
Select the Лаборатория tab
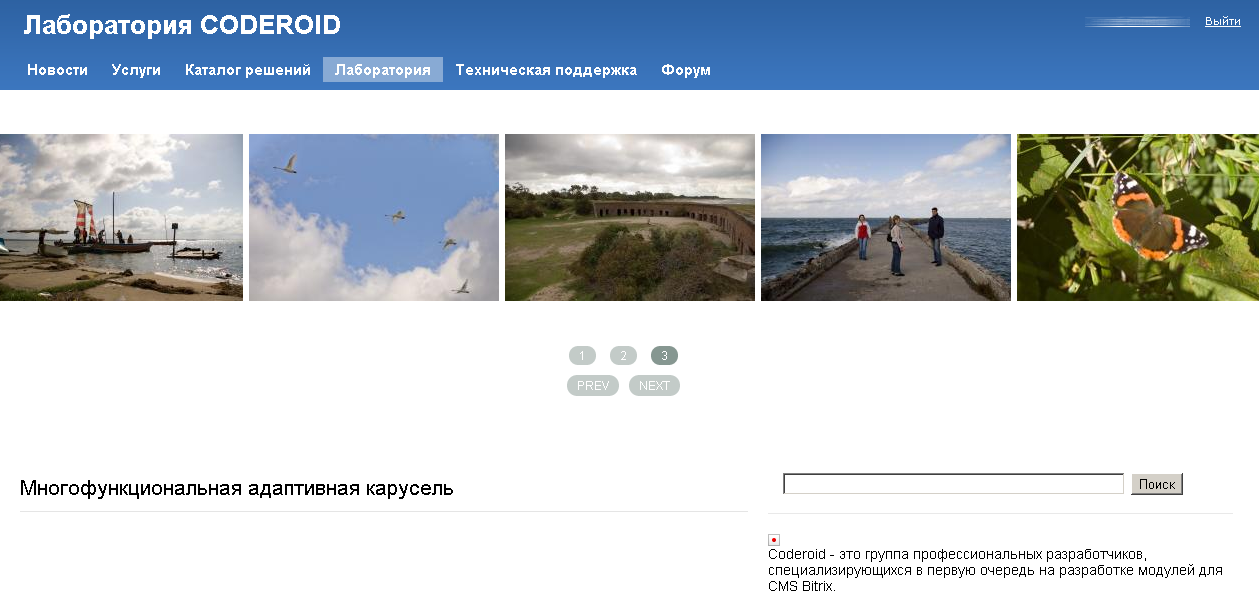(x=383, y=70)
